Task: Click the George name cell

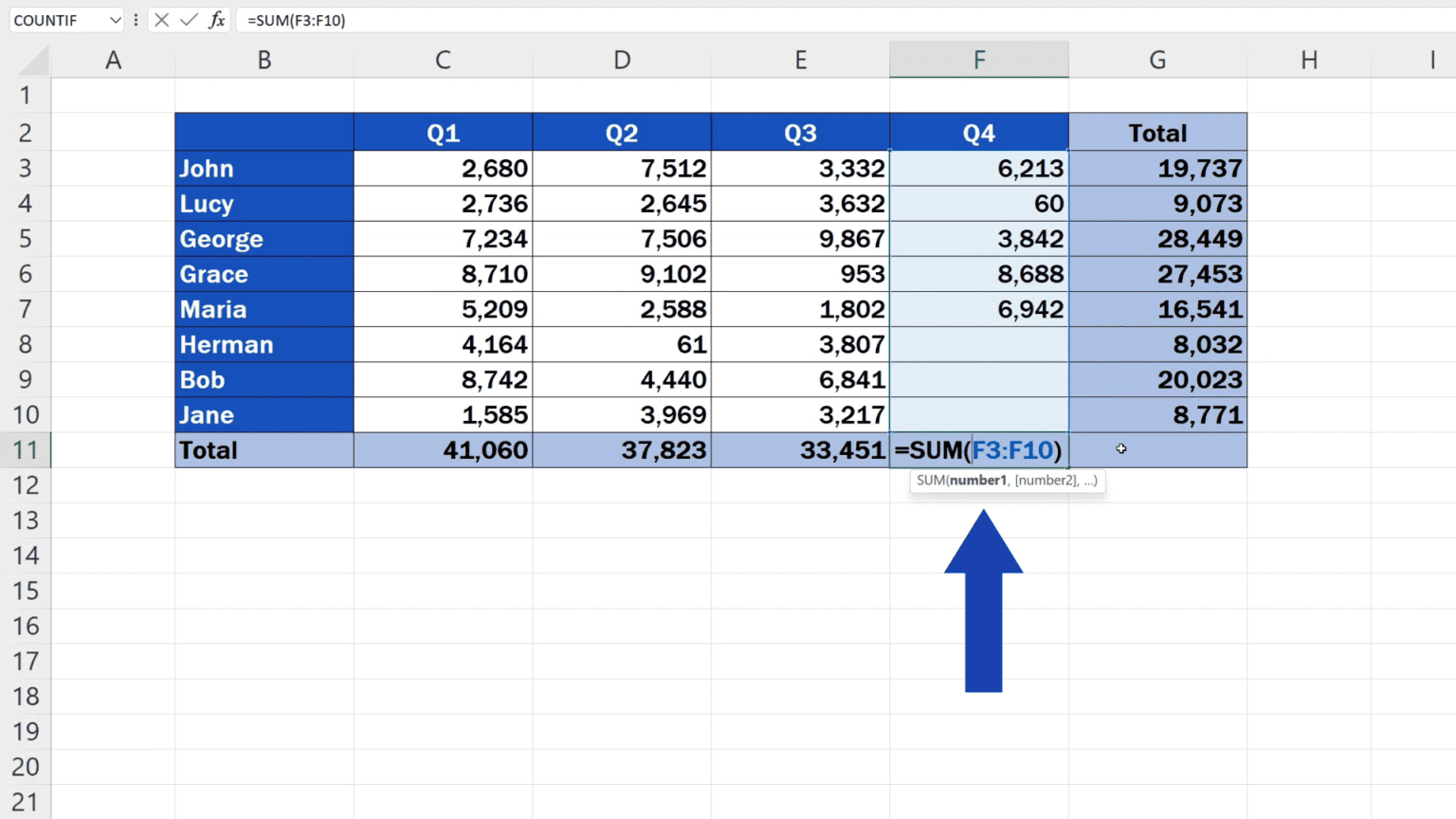Action: [x=264, y=239]
